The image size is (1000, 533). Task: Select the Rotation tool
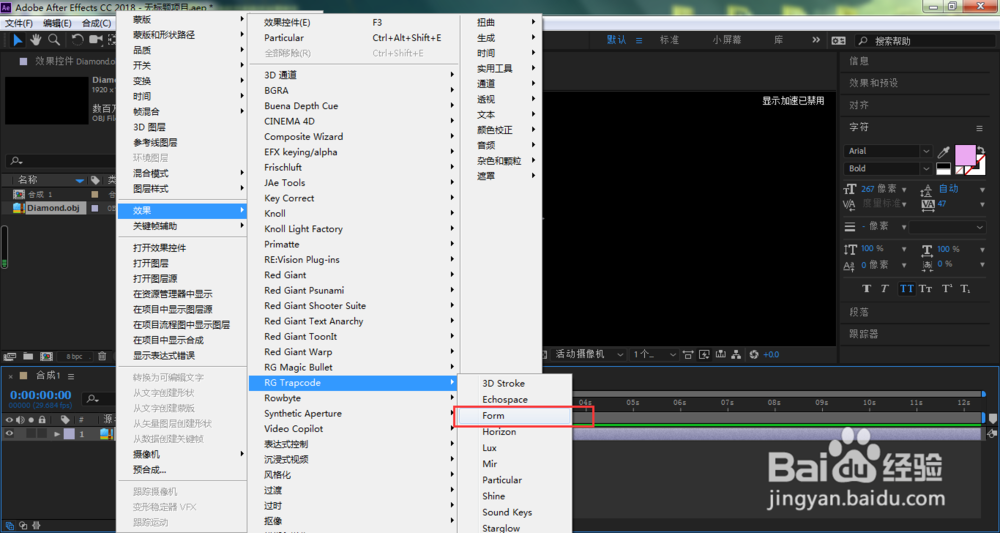(77, 40)
